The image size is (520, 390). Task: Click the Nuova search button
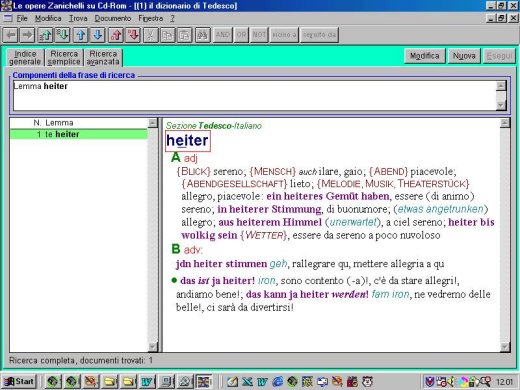[x=464, y=56]
